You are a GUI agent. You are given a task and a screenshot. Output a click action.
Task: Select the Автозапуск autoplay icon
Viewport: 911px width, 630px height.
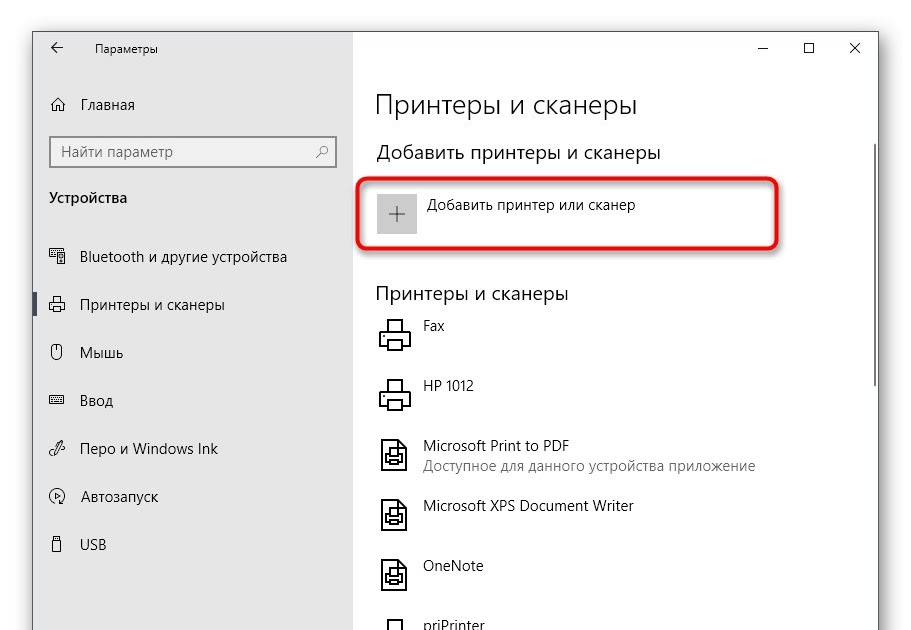[x=57, y=496]
